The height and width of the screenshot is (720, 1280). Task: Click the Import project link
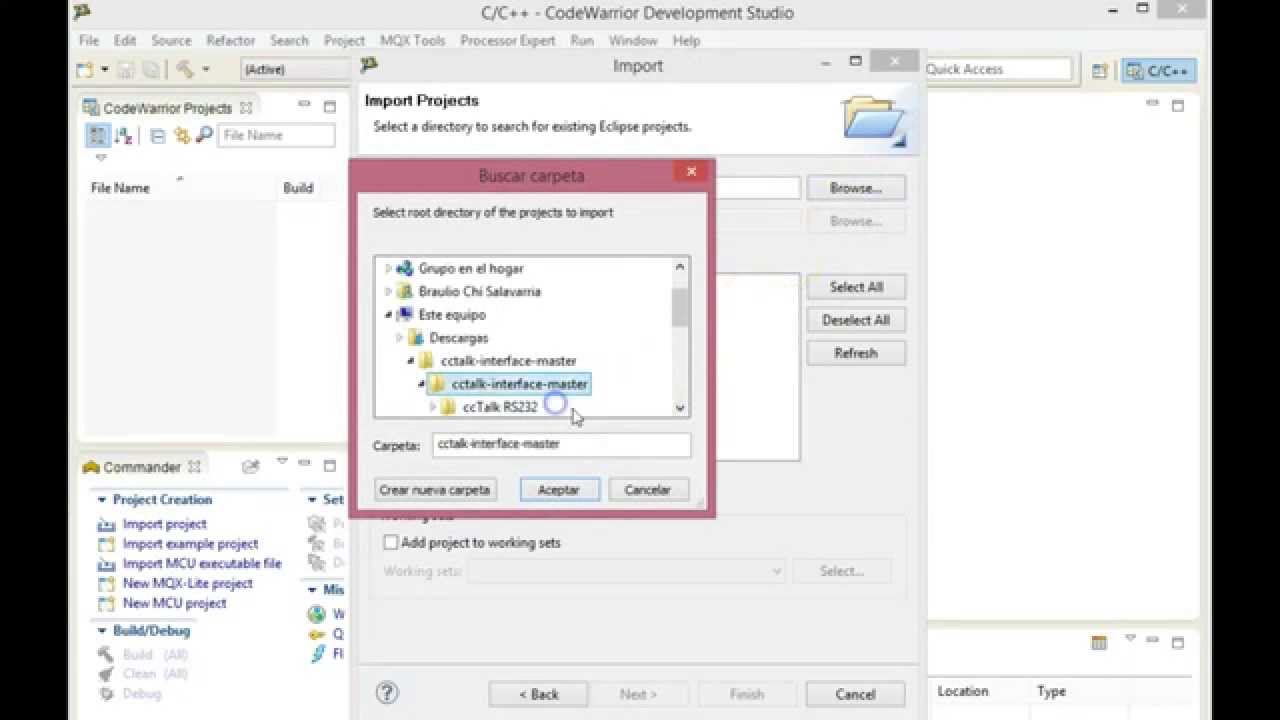coord(164,524)
